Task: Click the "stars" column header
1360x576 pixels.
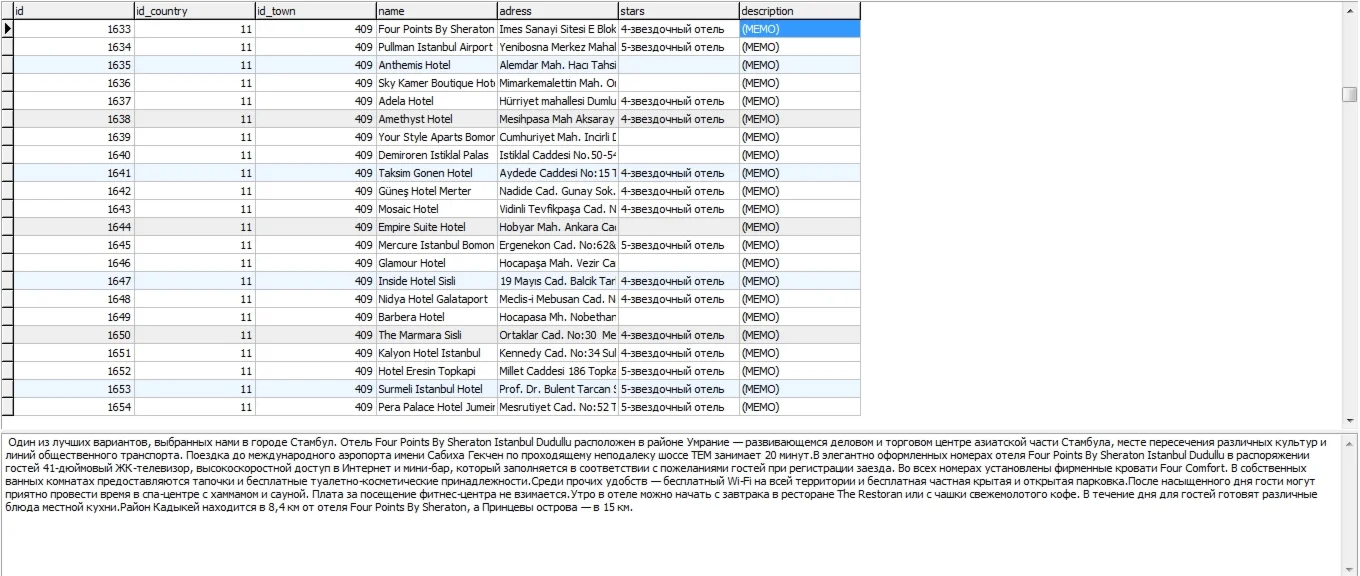Action: tap(678, 11)
